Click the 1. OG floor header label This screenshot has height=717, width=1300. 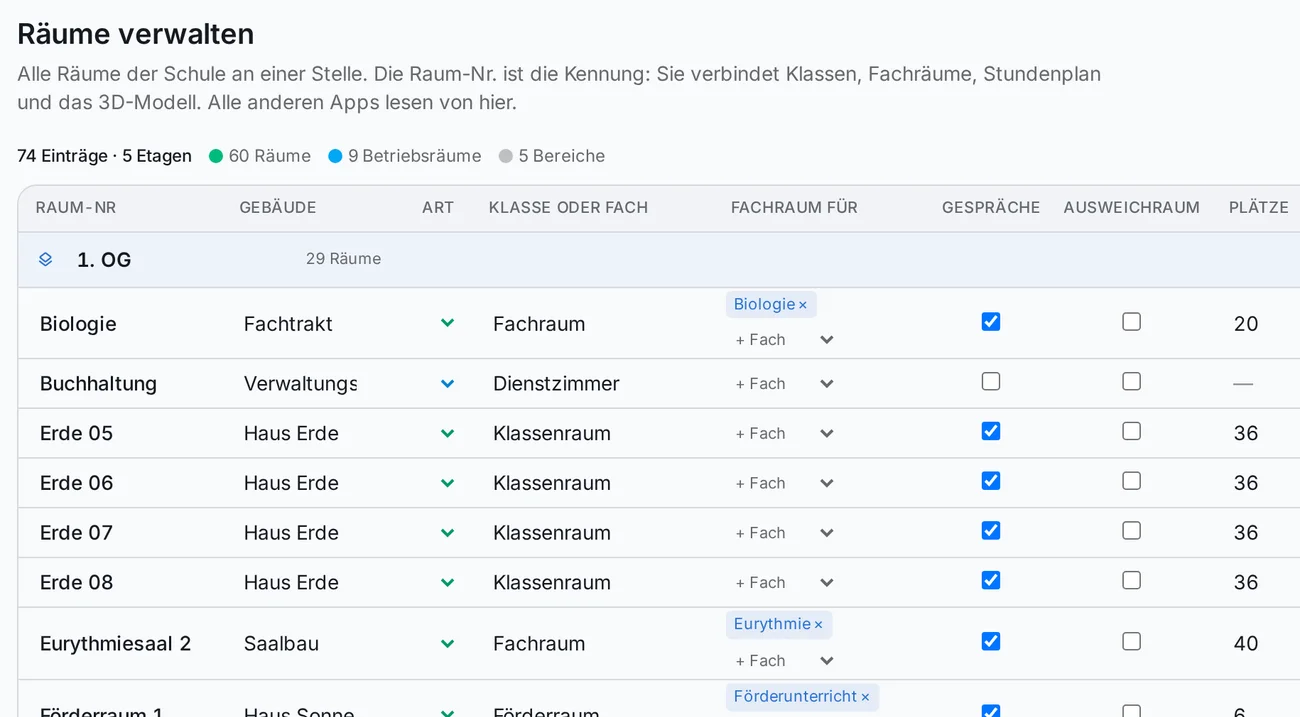coord(104,260)
